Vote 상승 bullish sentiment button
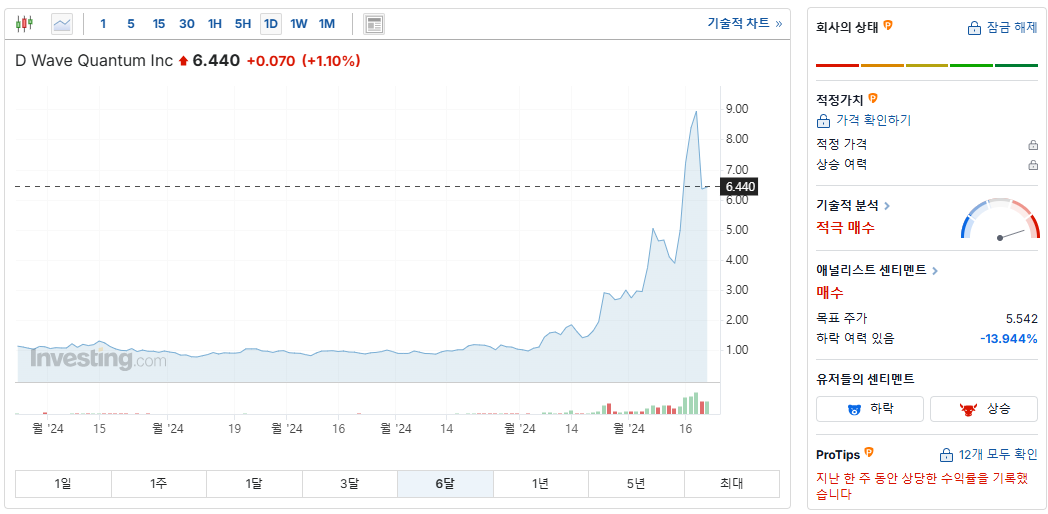 pyautogui.click(x=984, y=409)
